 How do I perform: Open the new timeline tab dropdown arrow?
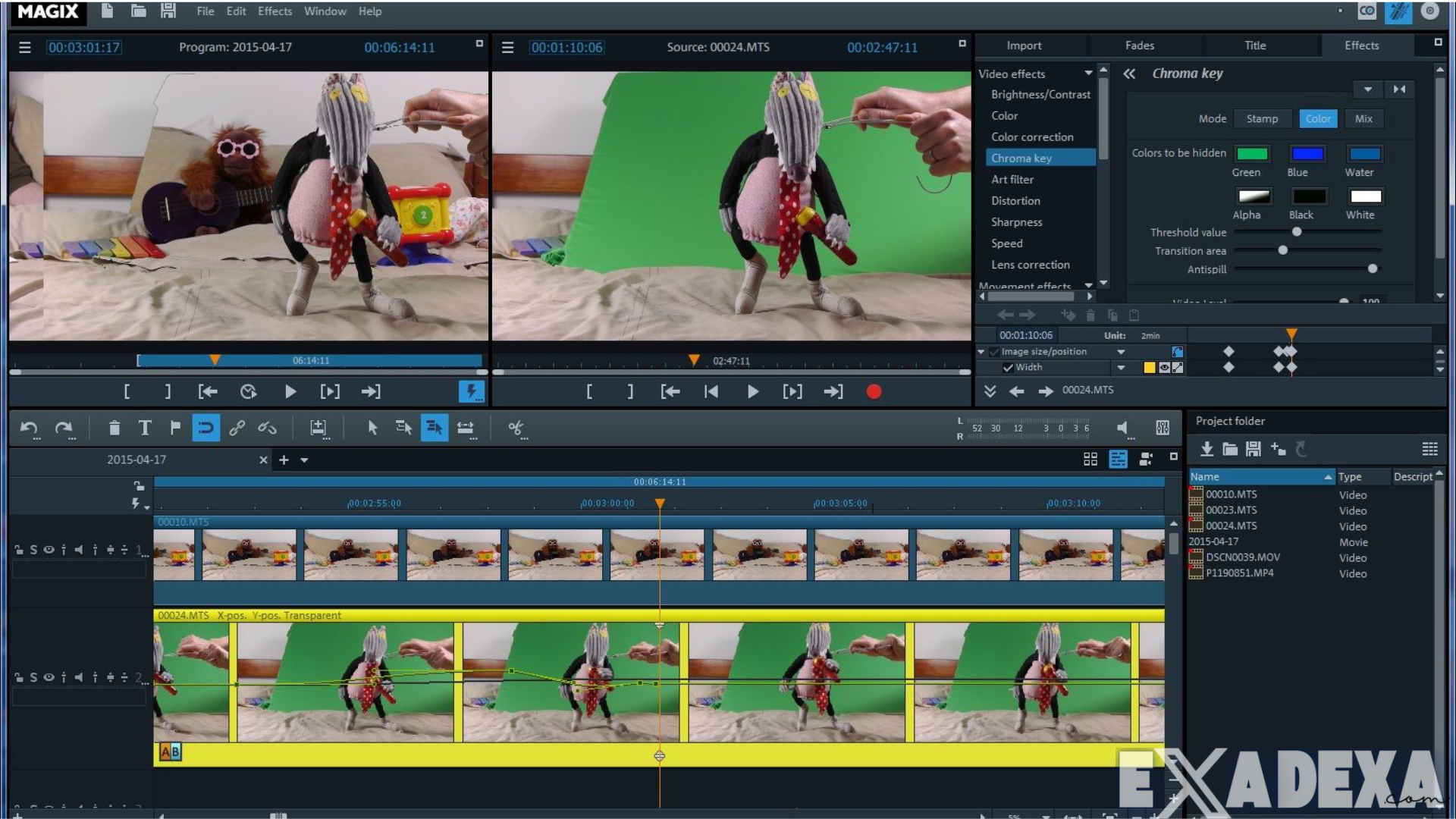[x=304, y=460]
